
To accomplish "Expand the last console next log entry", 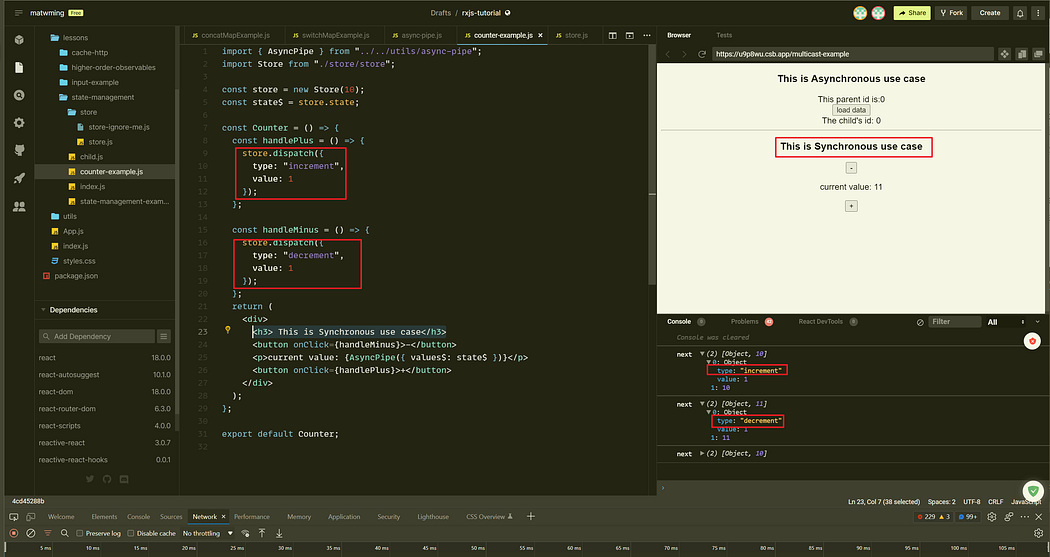I will point(702,453).
